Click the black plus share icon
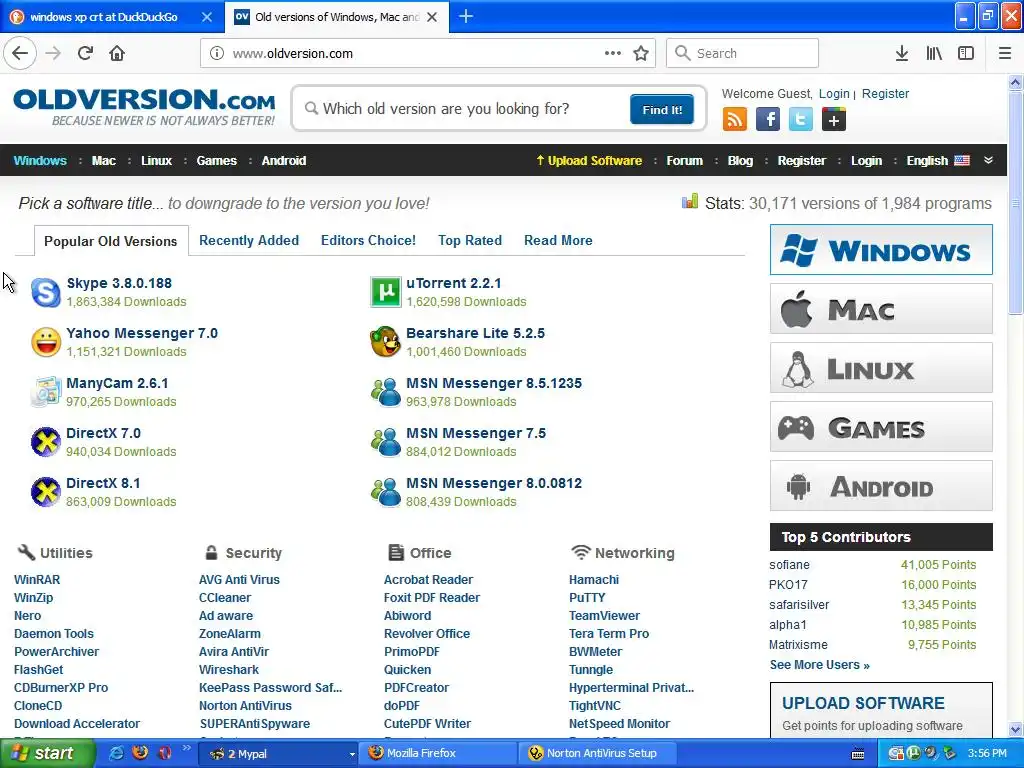1024x768 pixels. point(834,120)
